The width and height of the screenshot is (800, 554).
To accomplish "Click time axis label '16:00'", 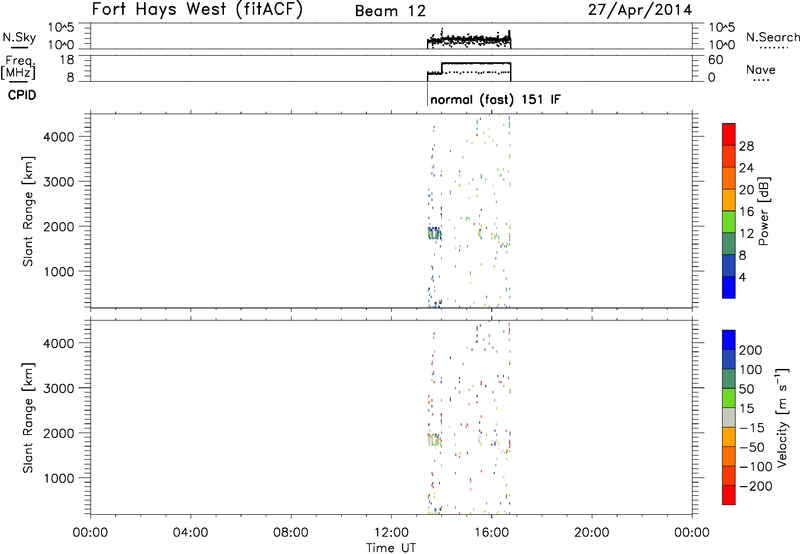I will [x=491, y=533].
